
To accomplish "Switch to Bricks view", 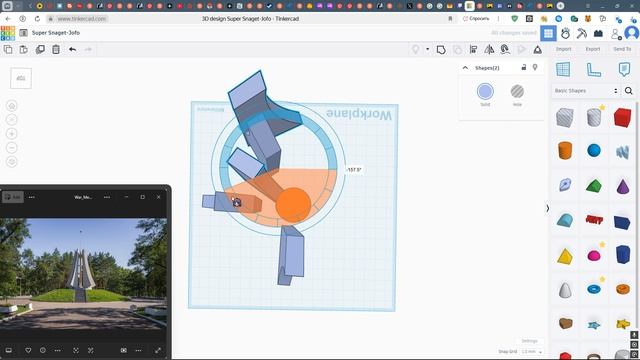I will (x=598, y=33).
